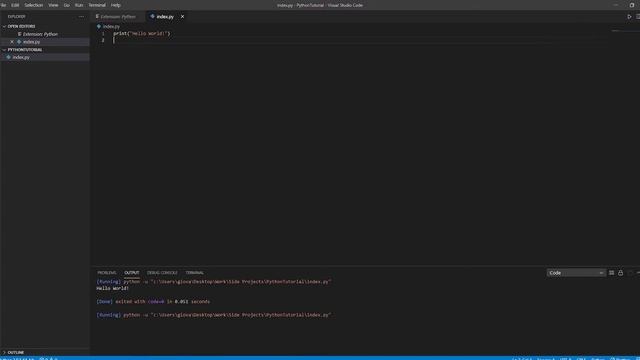Click the Python version in the status bar
The height and width of the screenshot is (360, 640).
18,358
